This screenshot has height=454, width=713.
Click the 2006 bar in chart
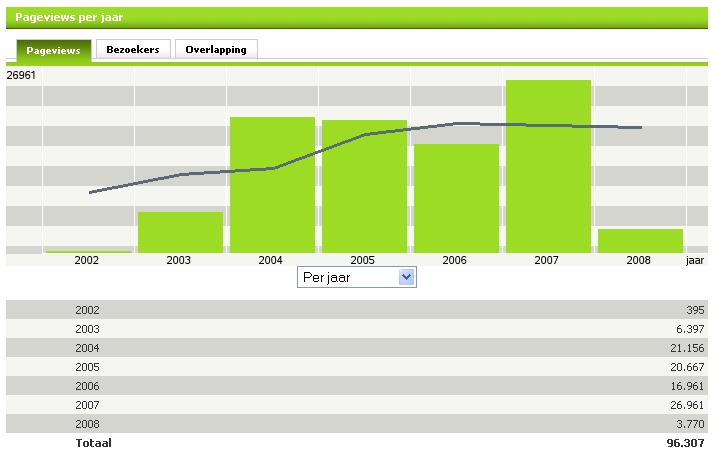pyautogui.click(x=456, y=198)
